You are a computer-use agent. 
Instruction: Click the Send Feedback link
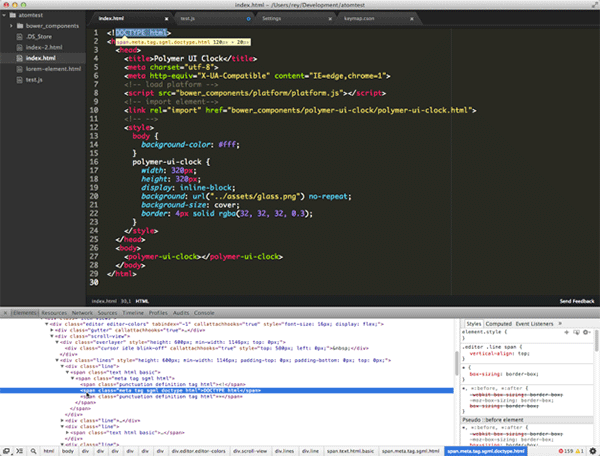coord(578,300)
